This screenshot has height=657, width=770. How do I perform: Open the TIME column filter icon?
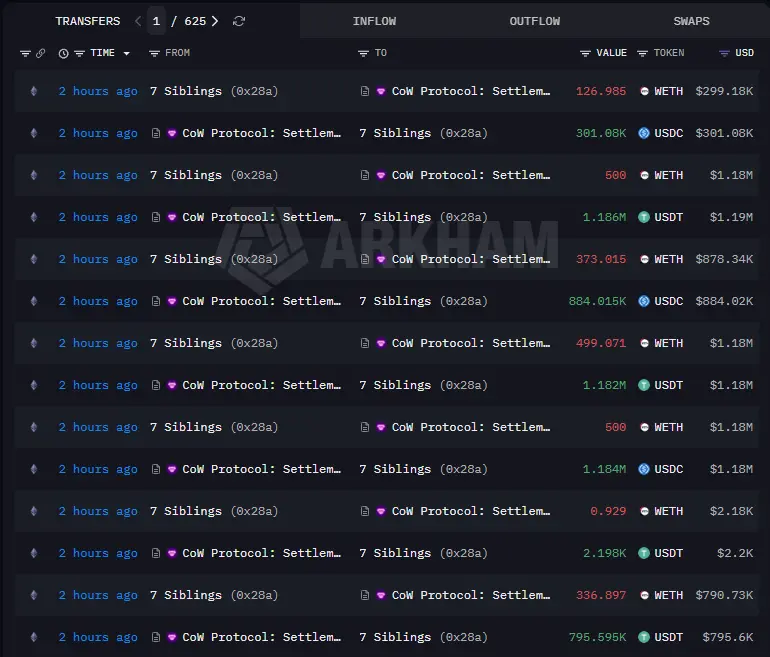[x=80, y=53]
